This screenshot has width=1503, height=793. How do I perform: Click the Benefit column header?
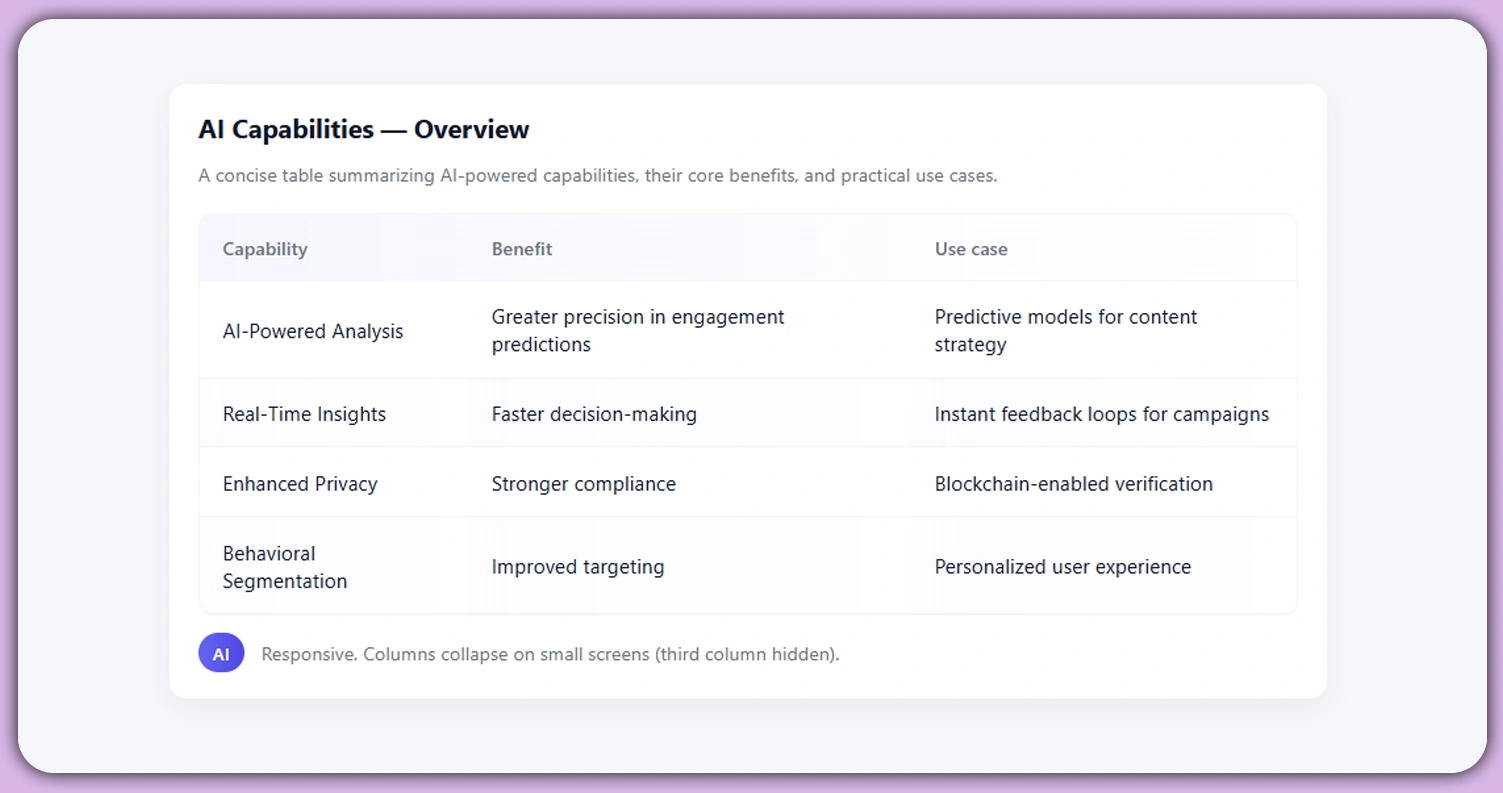coord(522,249)
